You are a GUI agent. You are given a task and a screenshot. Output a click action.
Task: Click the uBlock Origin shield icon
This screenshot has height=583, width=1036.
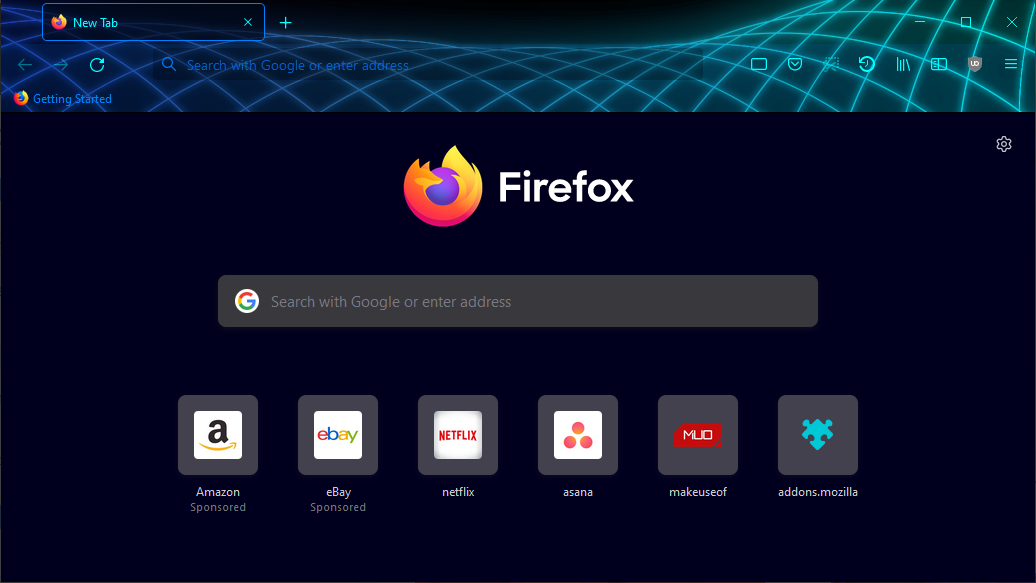[x=975, y=64]
